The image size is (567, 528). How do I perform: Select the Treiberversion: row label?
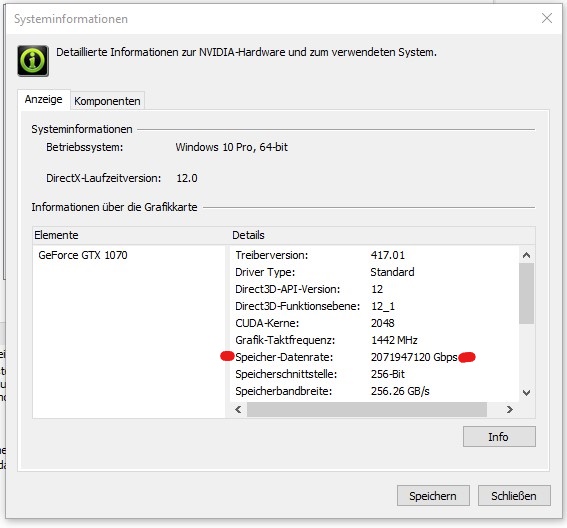point(272,255)
